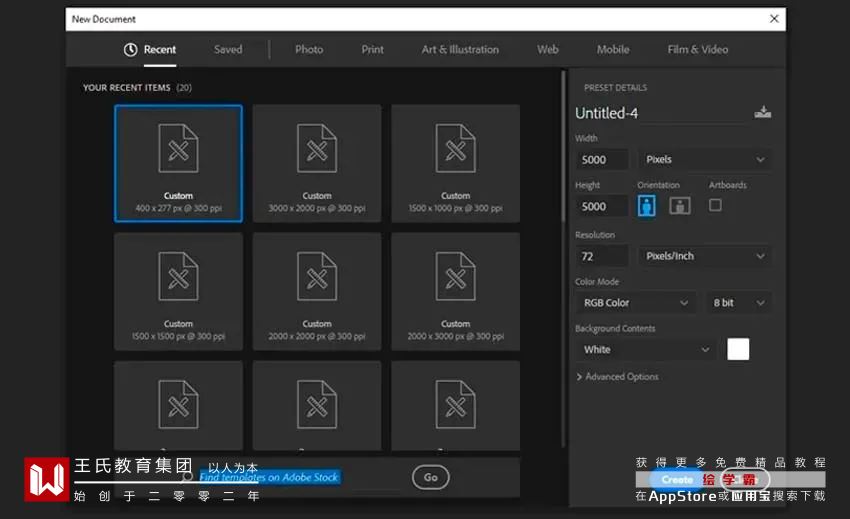Open the 8 bit depth dropdown
This screenshot has height=519, width=850.
click(x=739, y=303)
